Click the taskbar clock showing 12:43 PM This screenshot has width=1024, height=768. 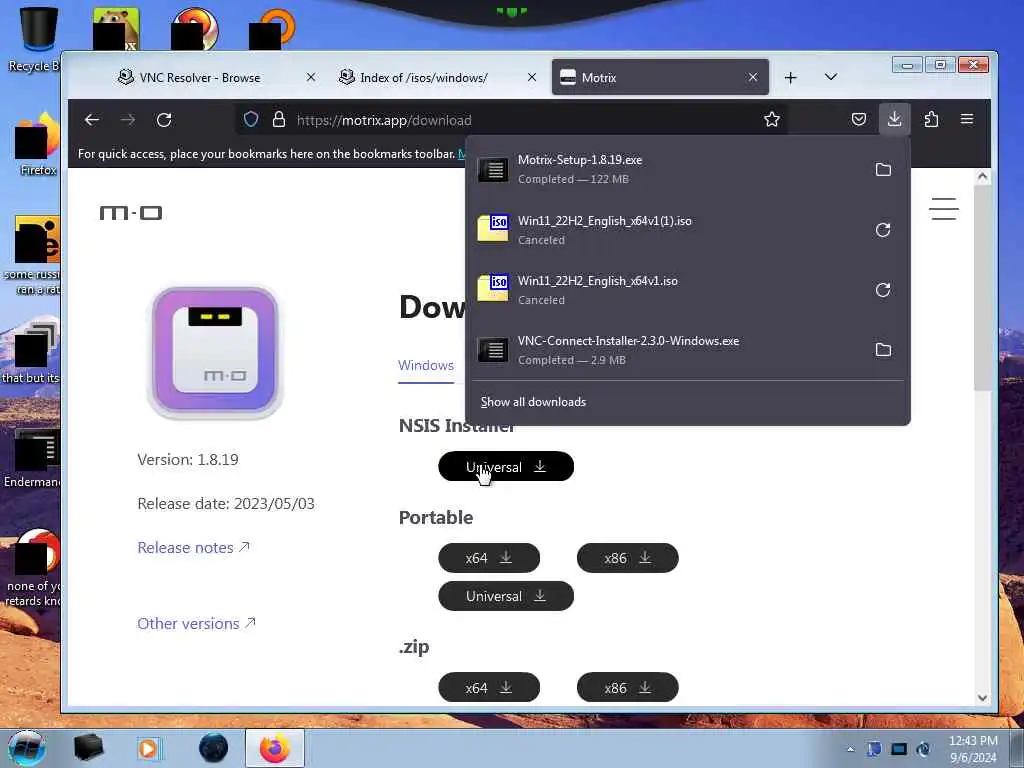click(973, 749)
